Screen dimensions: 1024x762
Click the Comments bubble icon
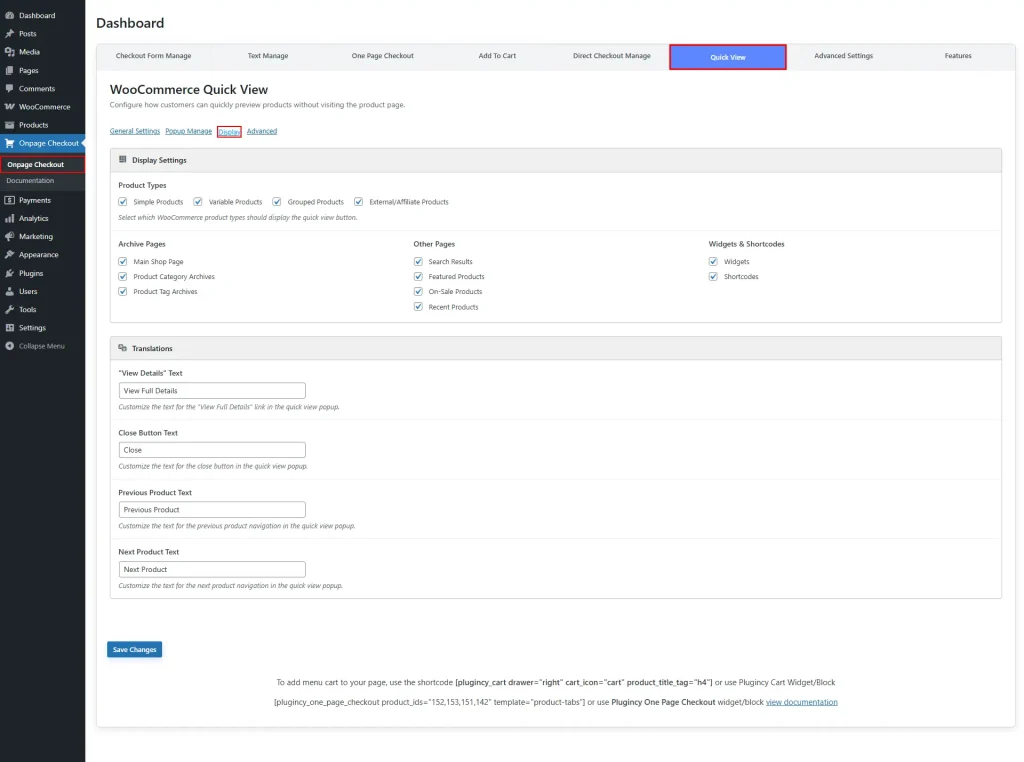click(x=10, y=88)
